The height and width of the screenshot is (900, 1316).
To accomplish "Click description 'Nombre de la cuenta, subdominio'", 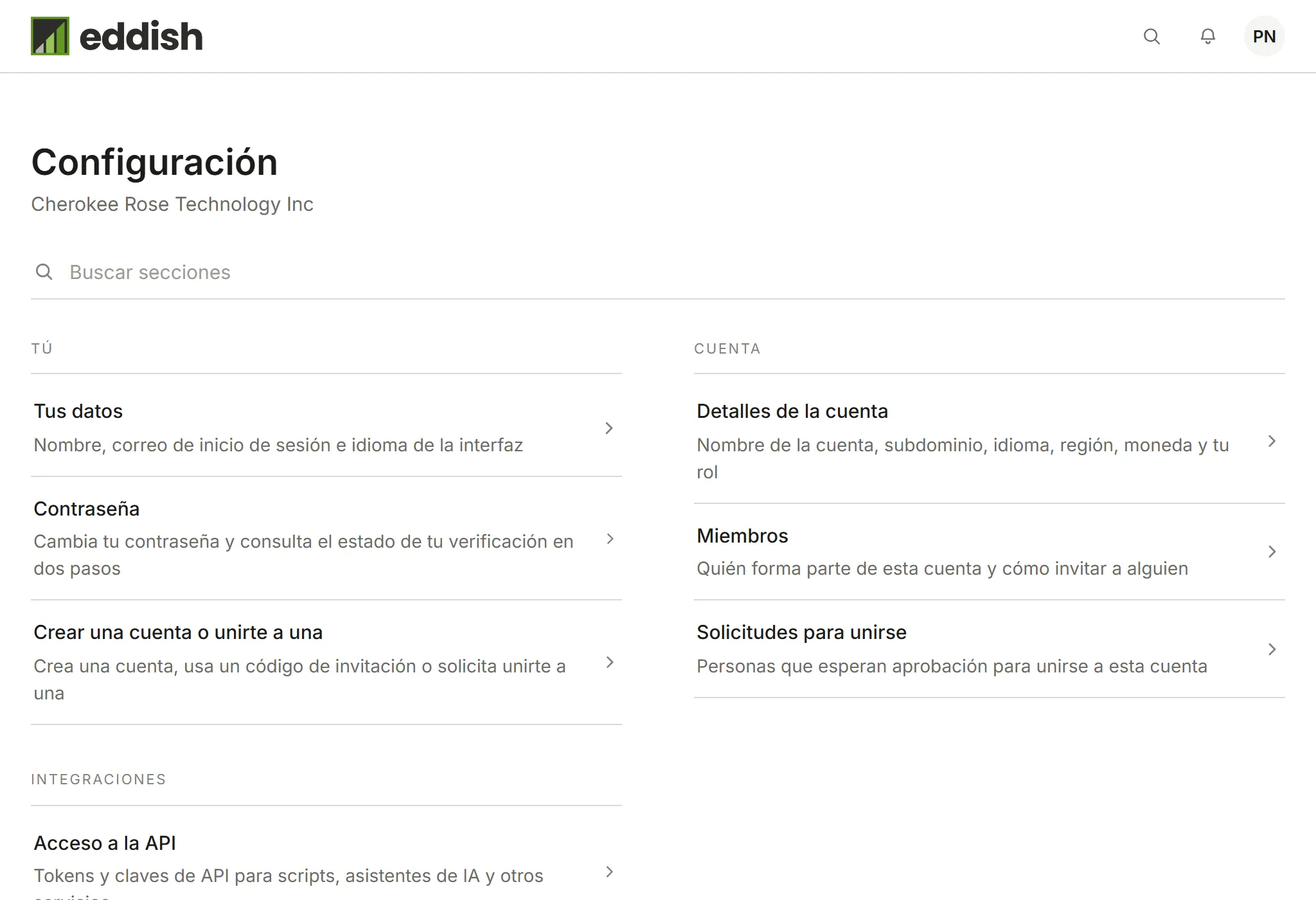I will click(963, 458).
